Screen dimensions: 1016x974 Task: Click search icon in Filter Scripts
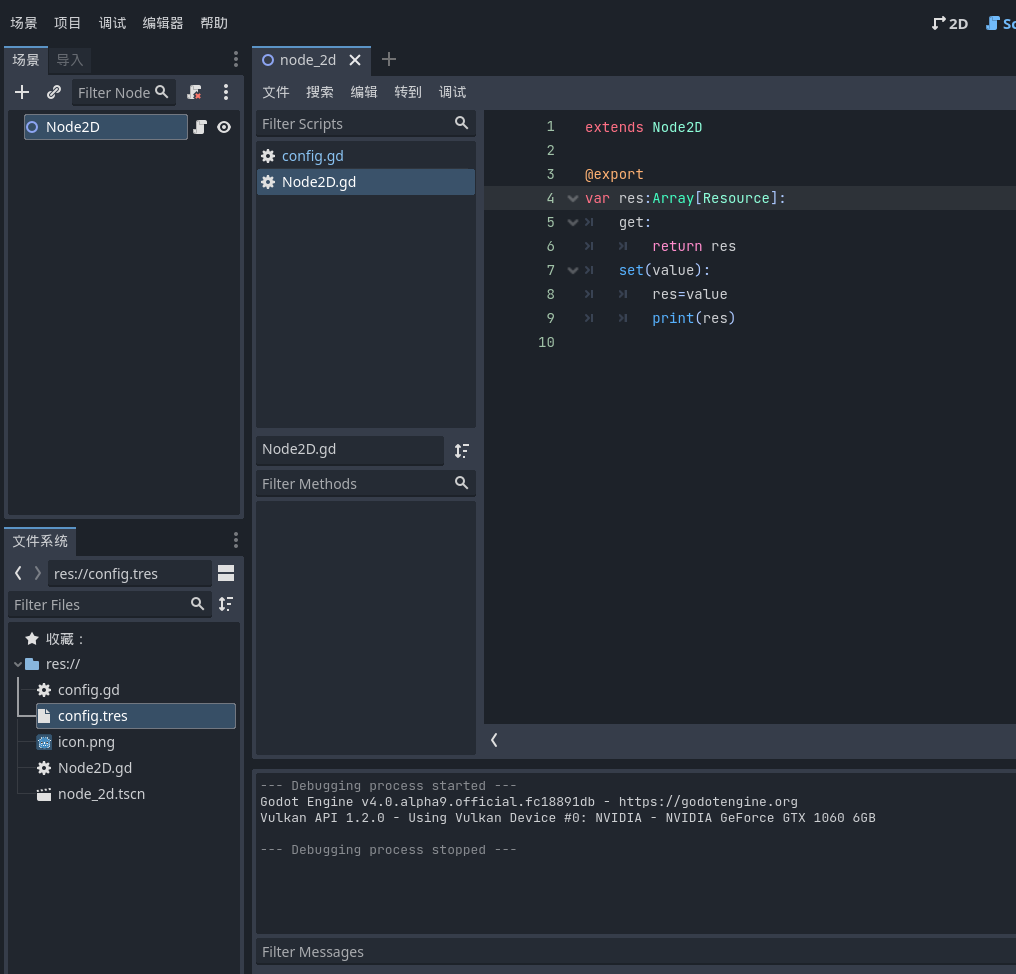(461, 122)
